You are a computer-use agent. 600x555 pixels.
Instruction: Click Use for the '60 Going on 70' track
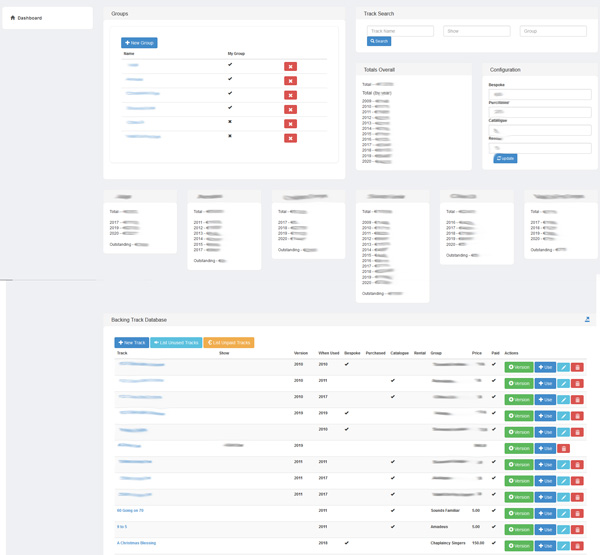pos(545,513)
